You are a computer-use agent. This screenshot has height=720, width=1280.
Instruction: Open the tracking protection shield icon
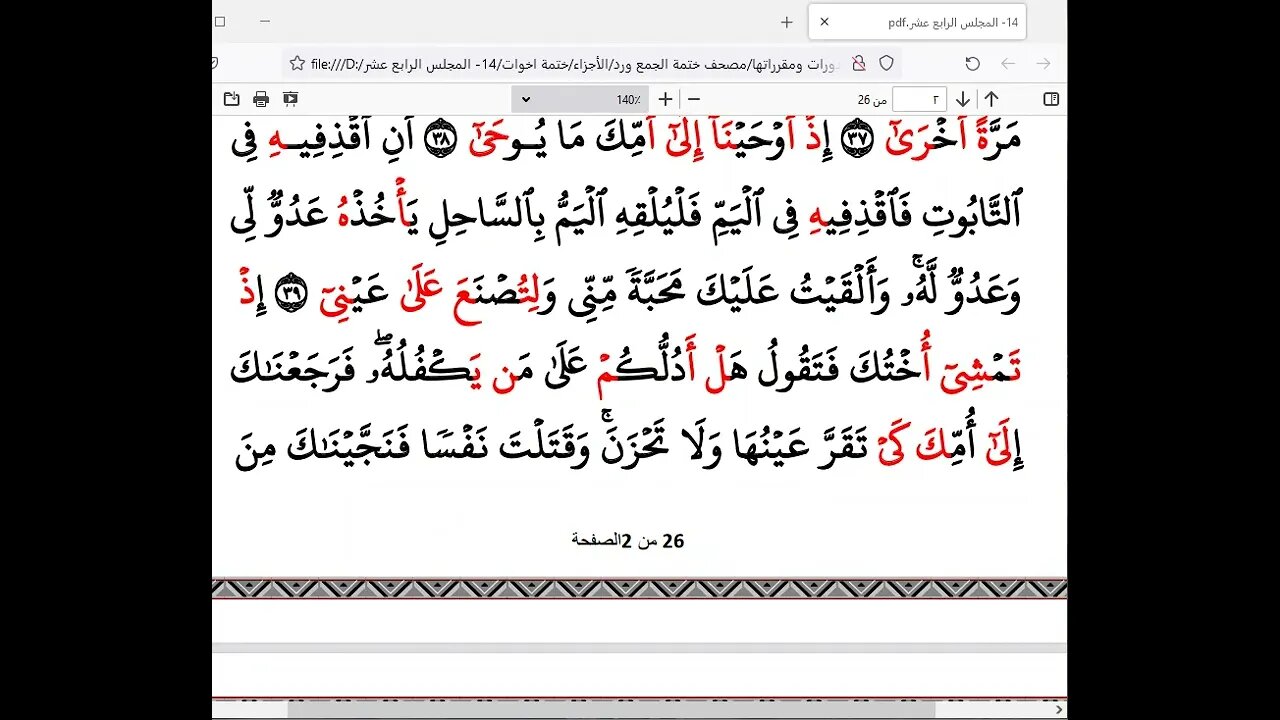[886, 64]
